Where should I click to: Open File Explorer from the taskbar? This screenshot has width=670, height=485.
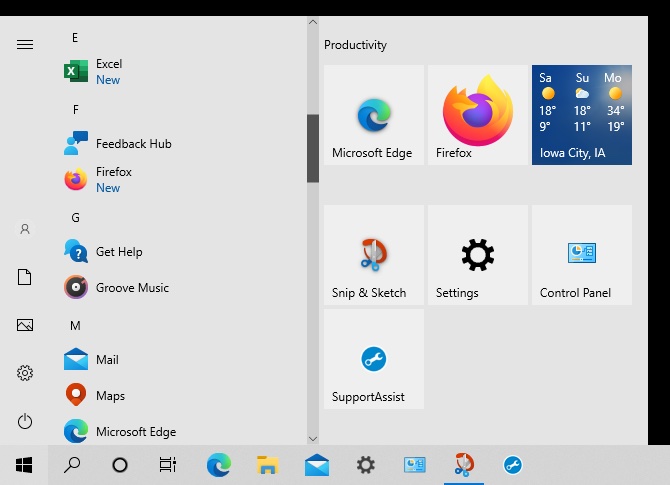point(267,465)
